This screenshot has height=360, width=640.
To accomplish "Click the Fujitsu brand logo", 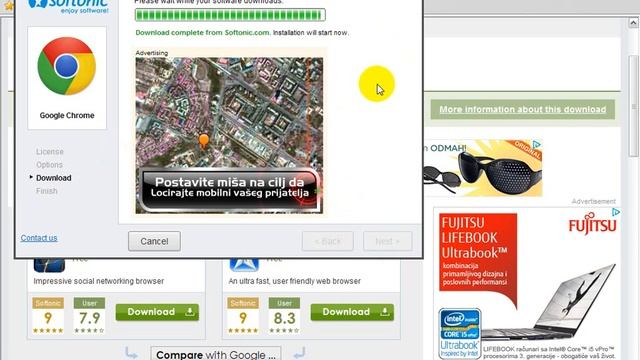I will (x=592, y=224).
